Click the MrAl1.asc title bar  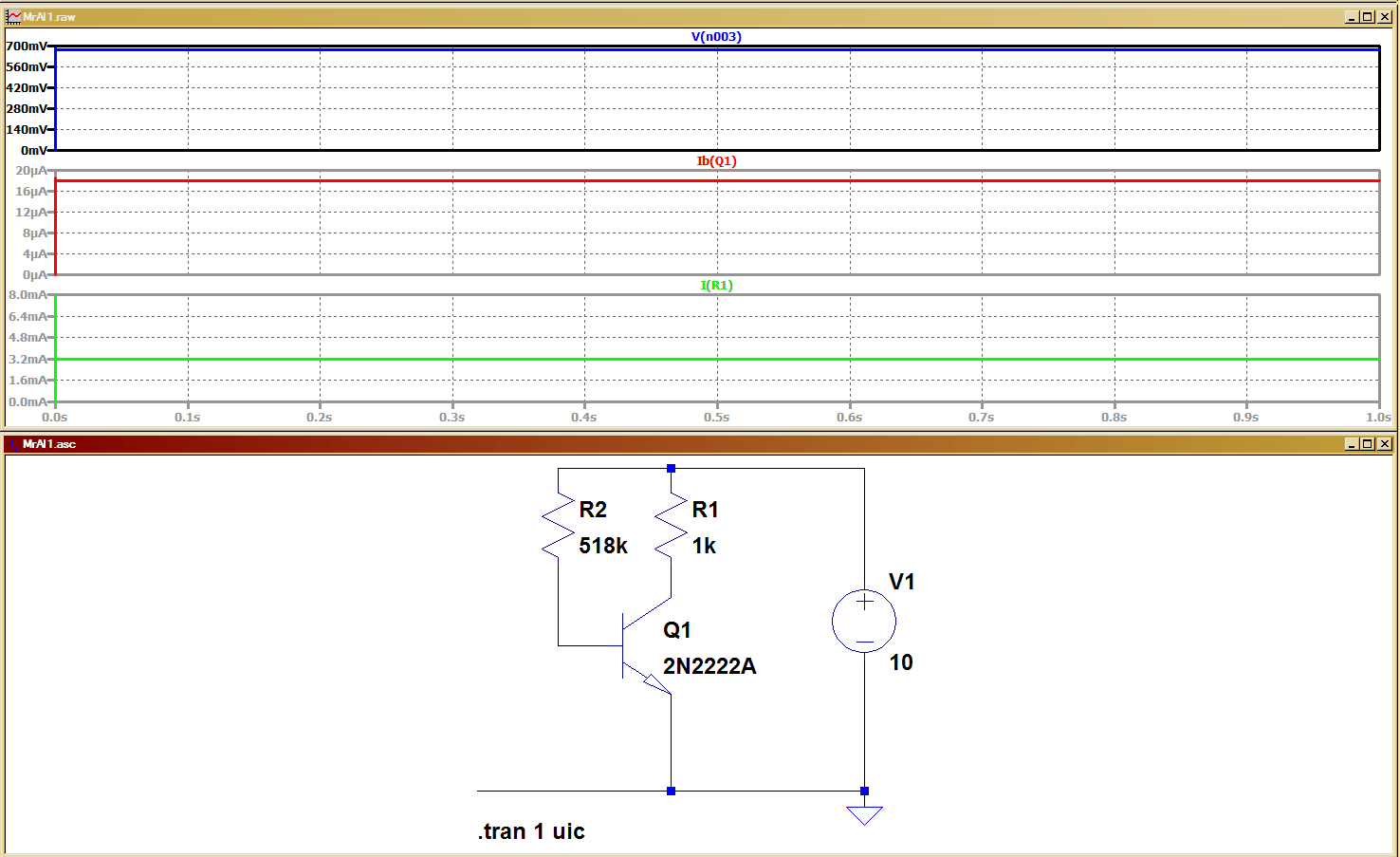700,443
